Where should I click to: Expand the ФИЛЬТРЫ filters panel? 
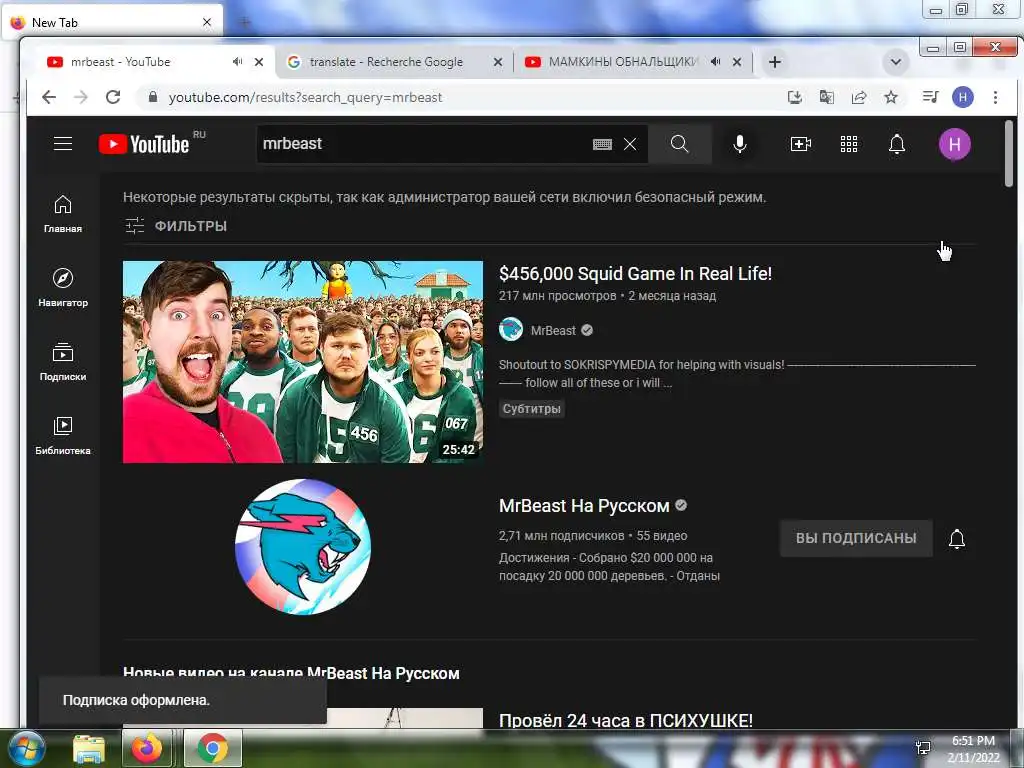click(176, 226)
